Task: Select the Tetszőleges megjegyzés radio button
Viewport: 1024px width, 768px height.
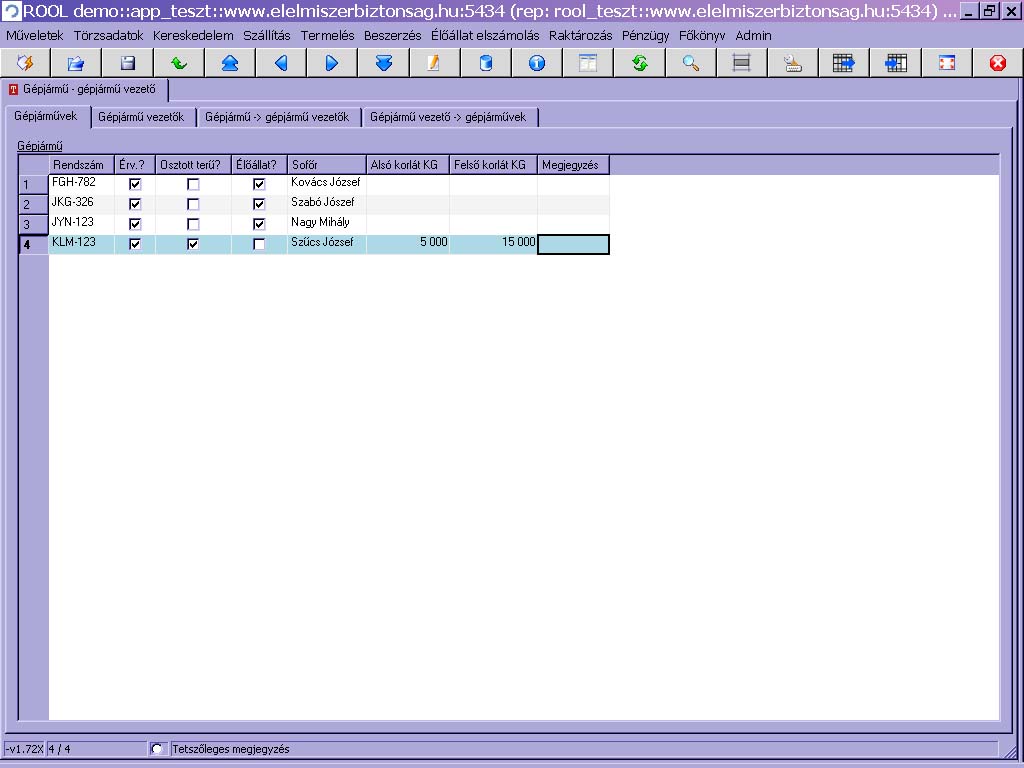Action: tap(158, 749)
